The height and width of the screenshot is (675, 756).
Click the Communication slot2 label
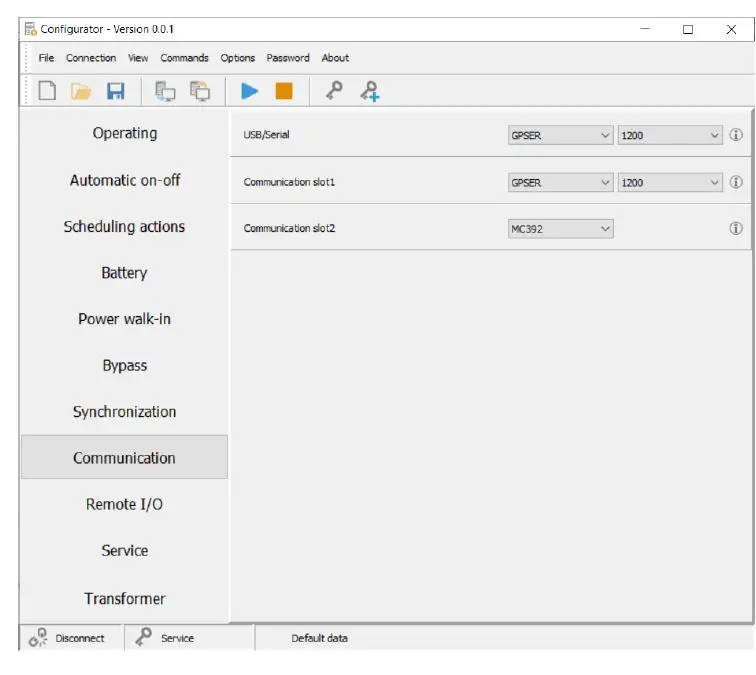[289, 228]
